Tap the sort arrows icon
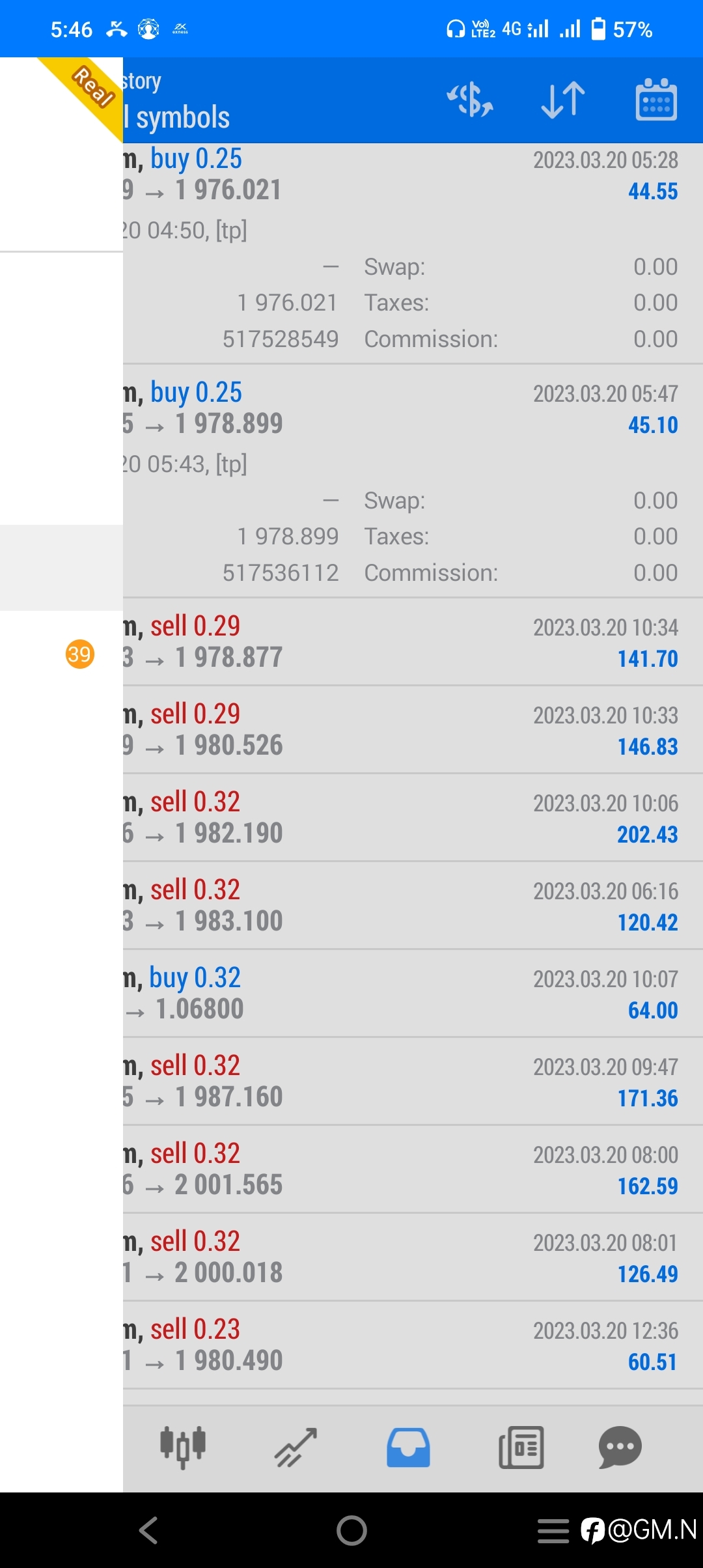703x1568 pixels. click(x=563, y=100)
